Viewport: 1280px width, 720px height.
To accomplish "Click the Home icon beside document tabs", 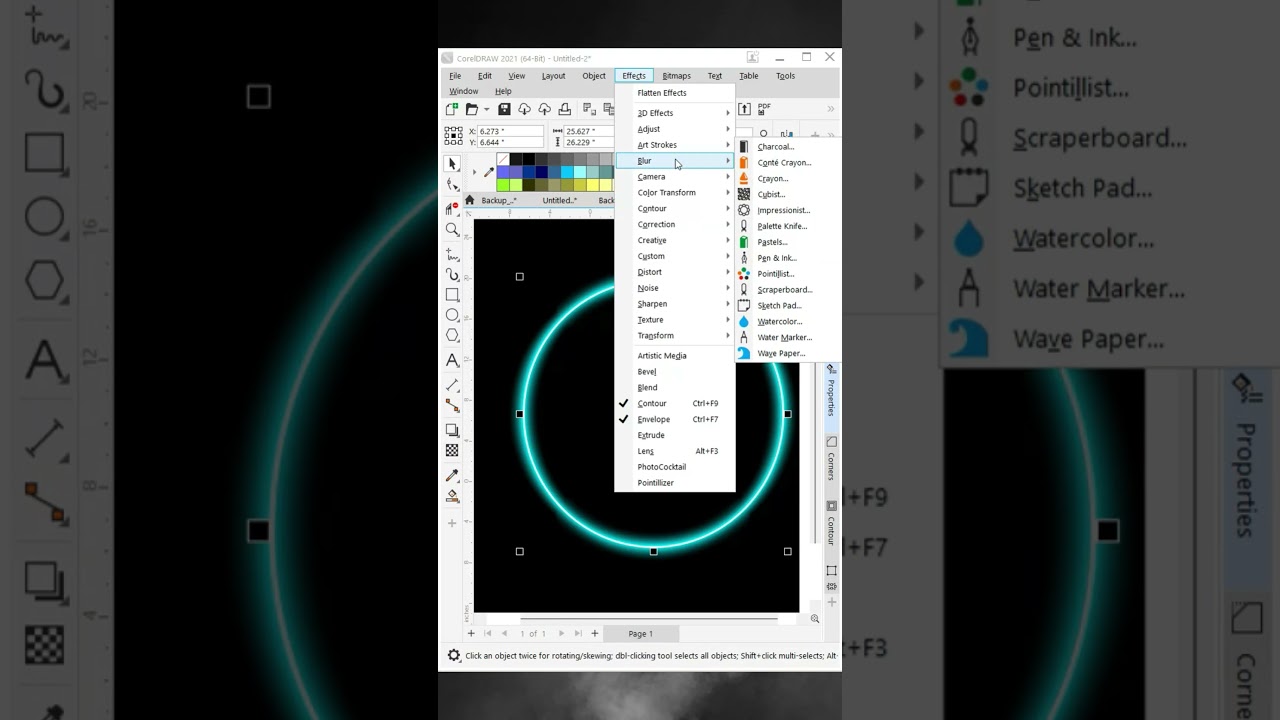I will click(470, 200).
